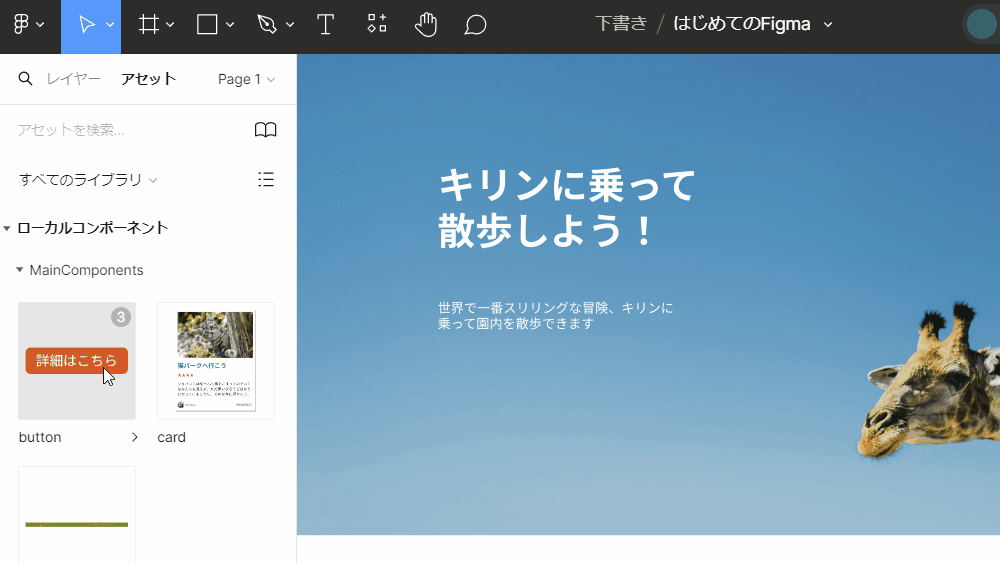
Task: Select the キリンに乗って散歩しよう headline text
Action: tap(566, 208)
